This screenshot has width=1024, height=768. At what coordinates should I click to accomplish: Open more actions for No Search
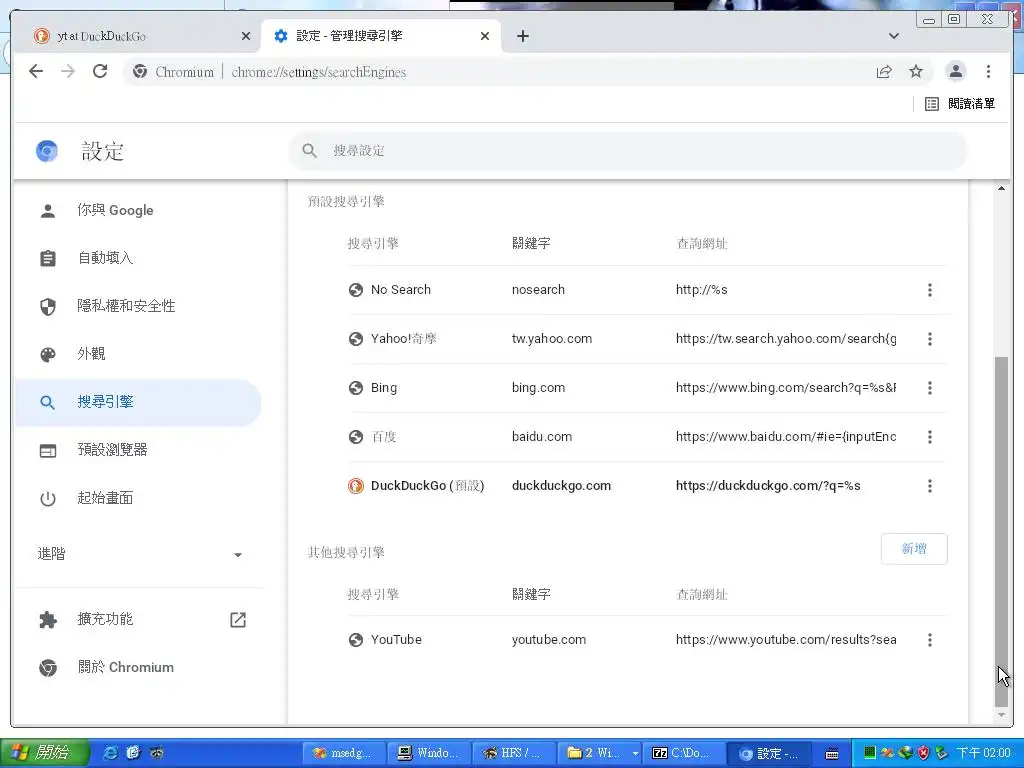click(929, 290)
